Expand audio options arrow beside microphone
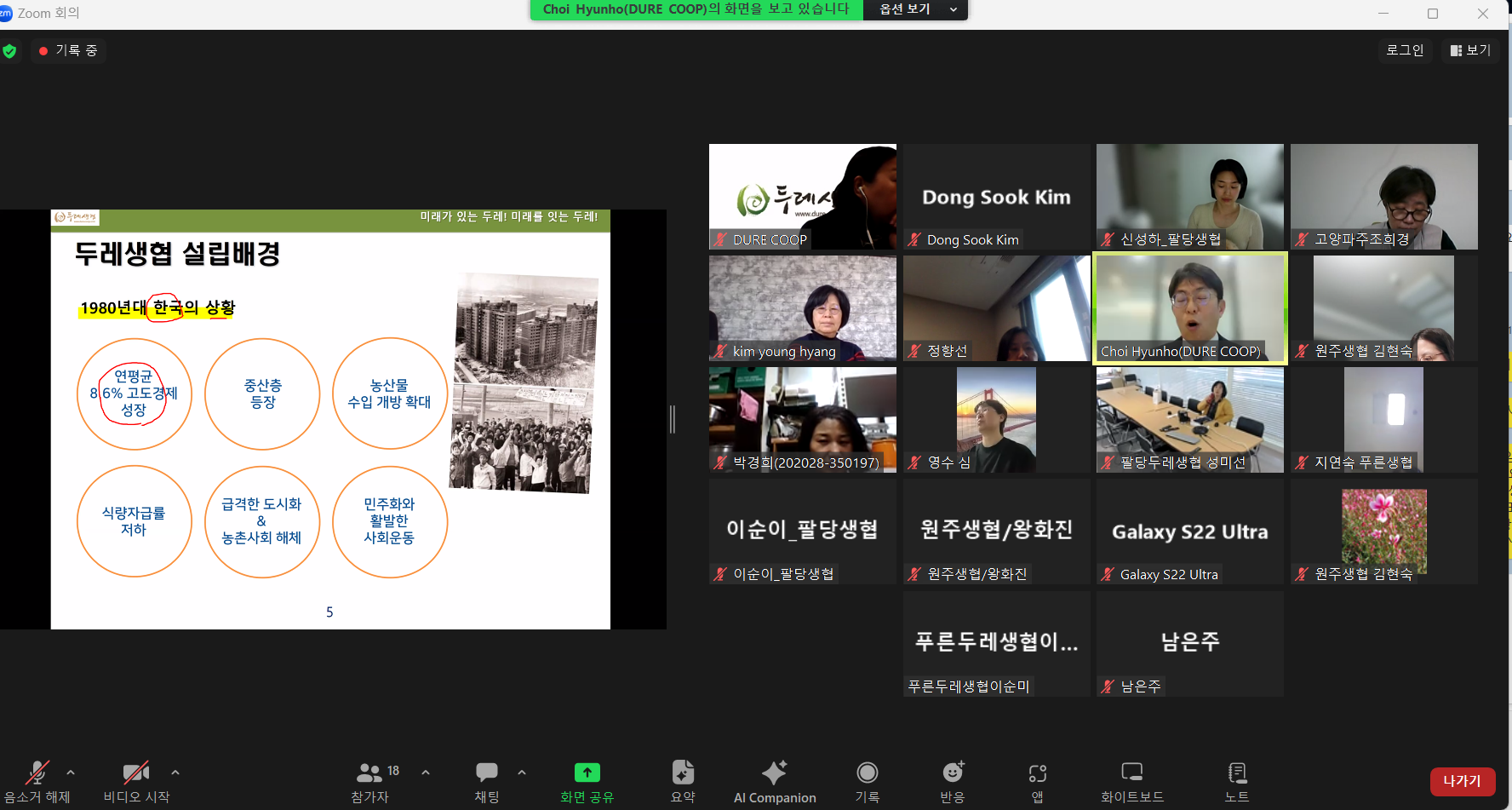 pos(71,773)
